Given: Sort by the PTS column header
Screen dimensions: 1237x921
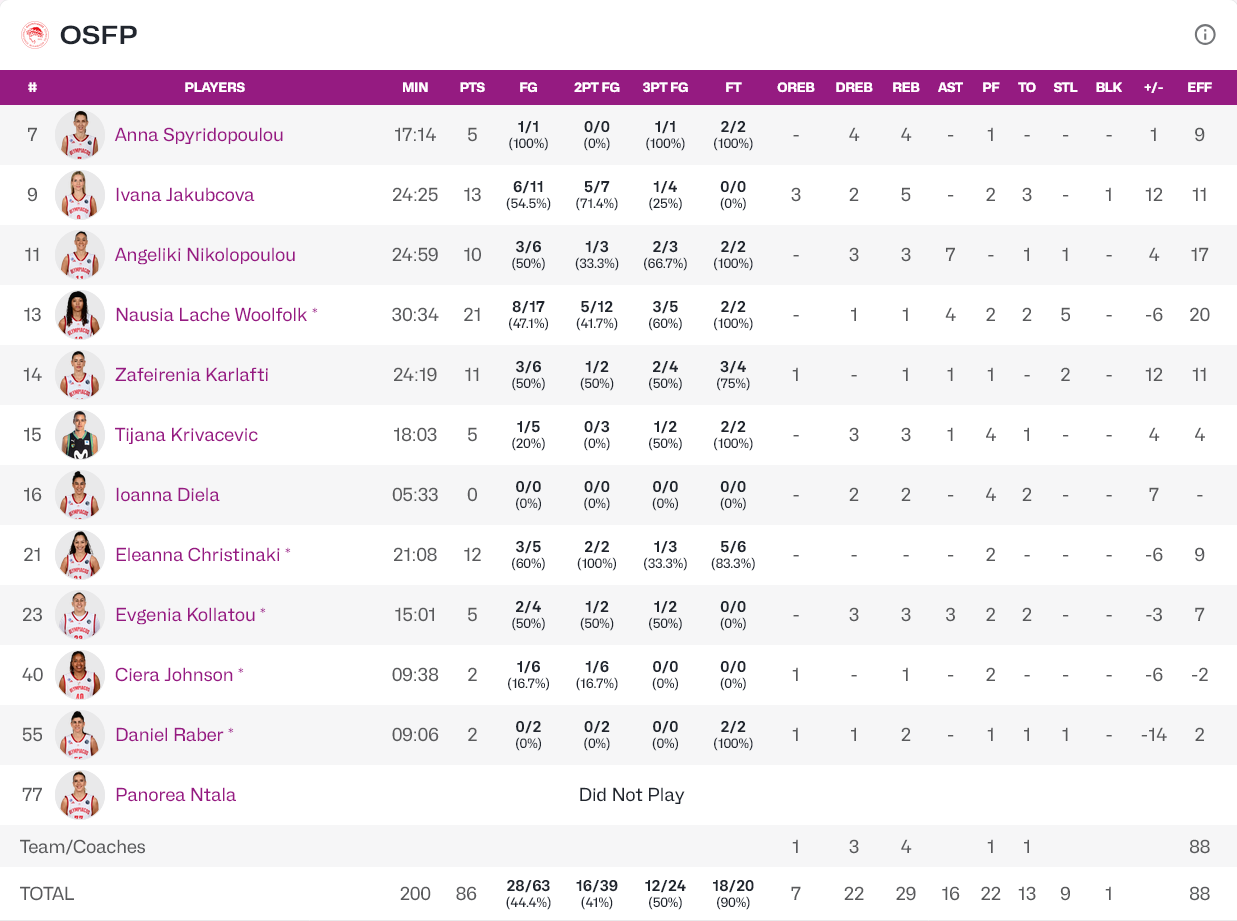Looking at the screenshot, I should (x=472, y=88).
